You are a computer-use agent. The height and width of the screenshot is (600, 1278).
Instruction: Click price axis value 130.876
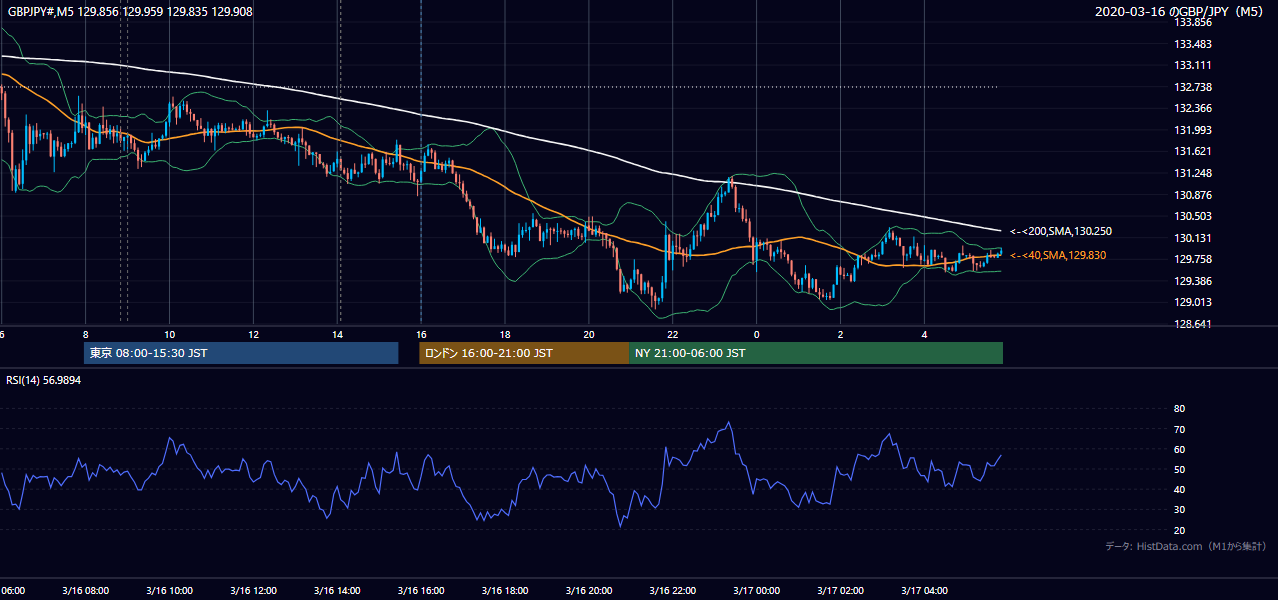[x=1192, y=195]
